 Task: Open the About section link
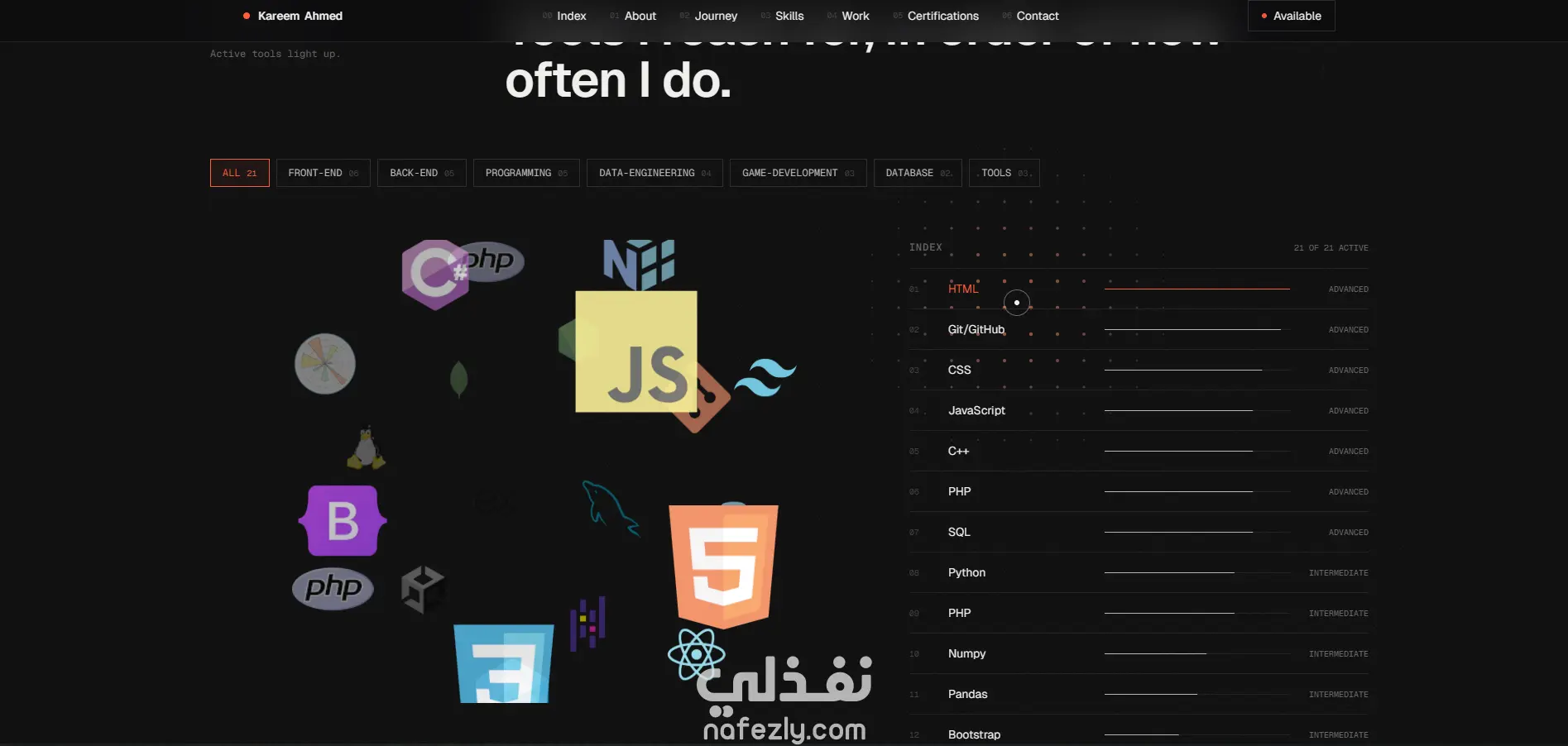633,16
